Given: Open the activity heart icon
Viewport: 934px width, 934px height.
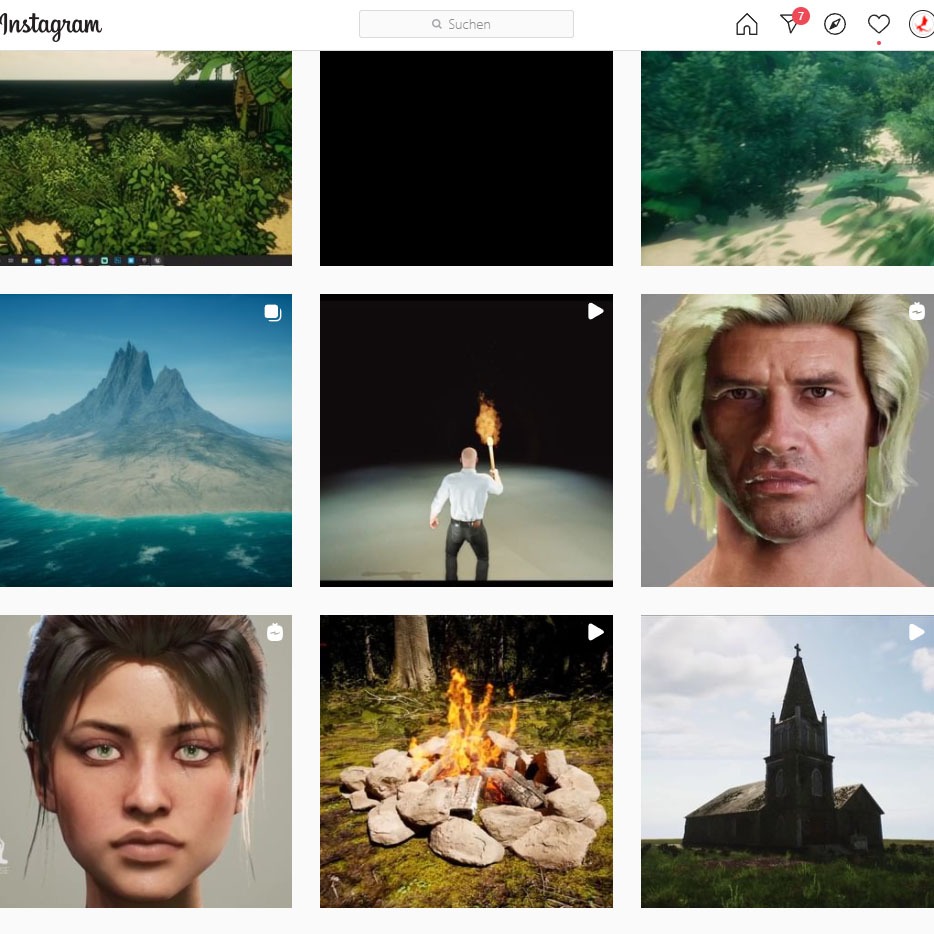Looking at the screenshot, I should 878,25.
